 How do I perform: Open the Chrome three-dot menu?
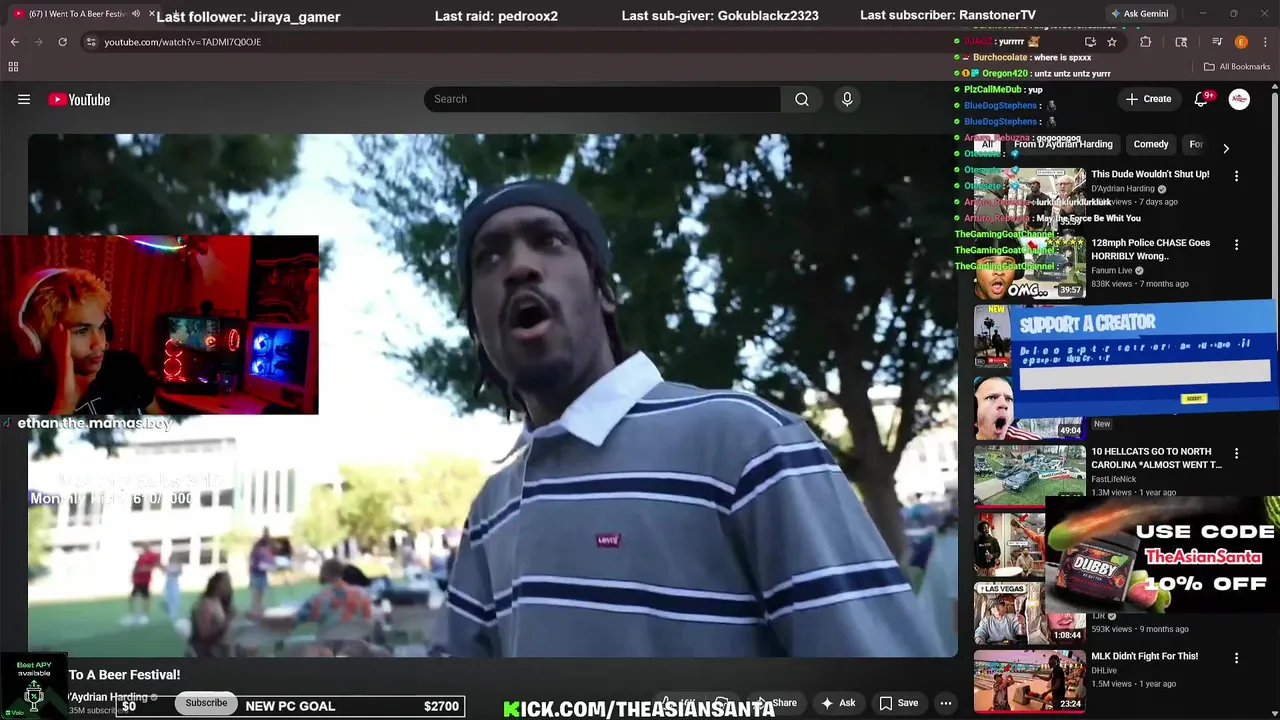pyautogui.click(x=1265, y=42)
